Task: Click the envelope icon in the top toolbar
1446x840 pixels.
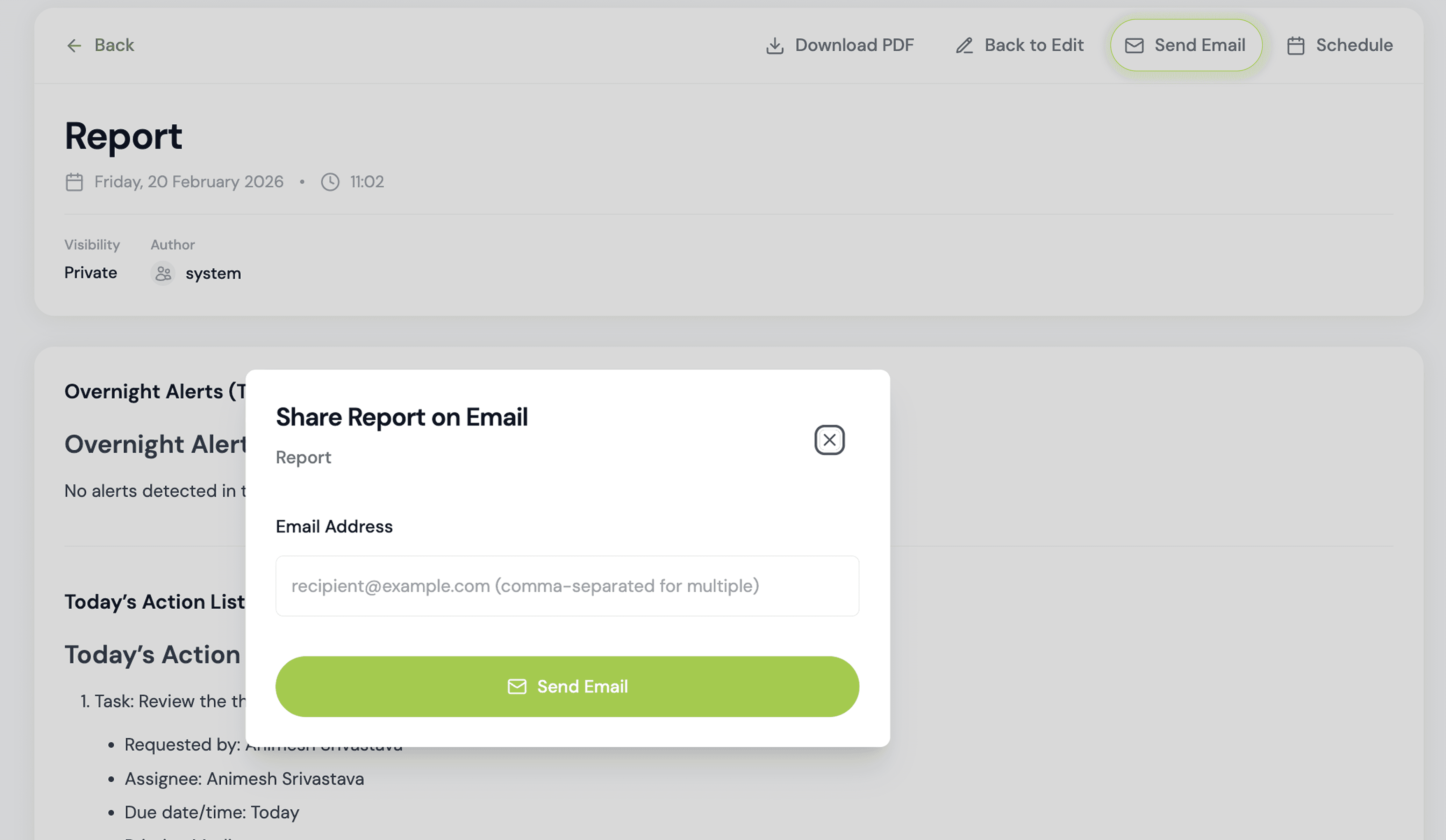Action: pyautogui.click(x=1134, y=45)
